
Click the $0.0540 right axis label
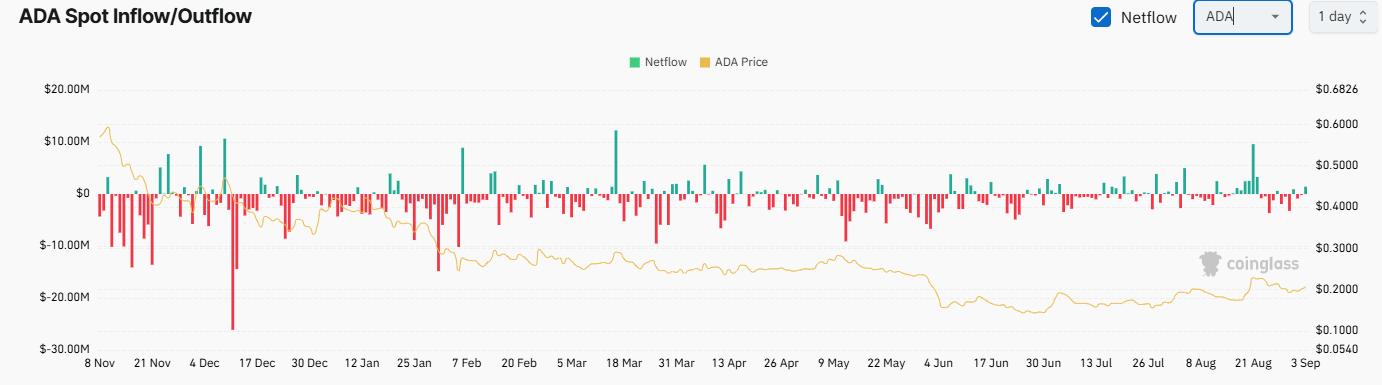coord(1338,349)
